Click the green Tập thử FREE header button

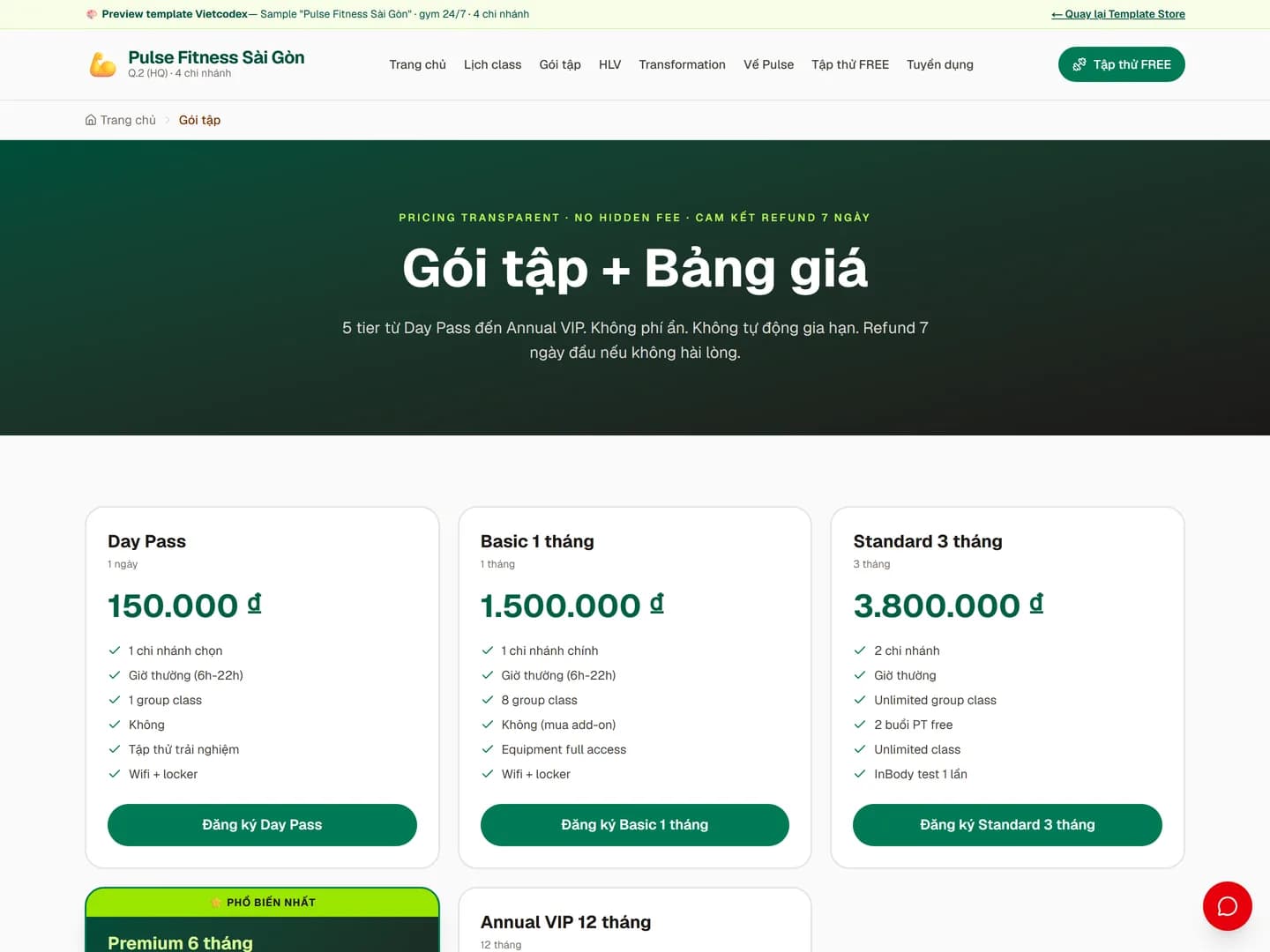point(1122,64)
